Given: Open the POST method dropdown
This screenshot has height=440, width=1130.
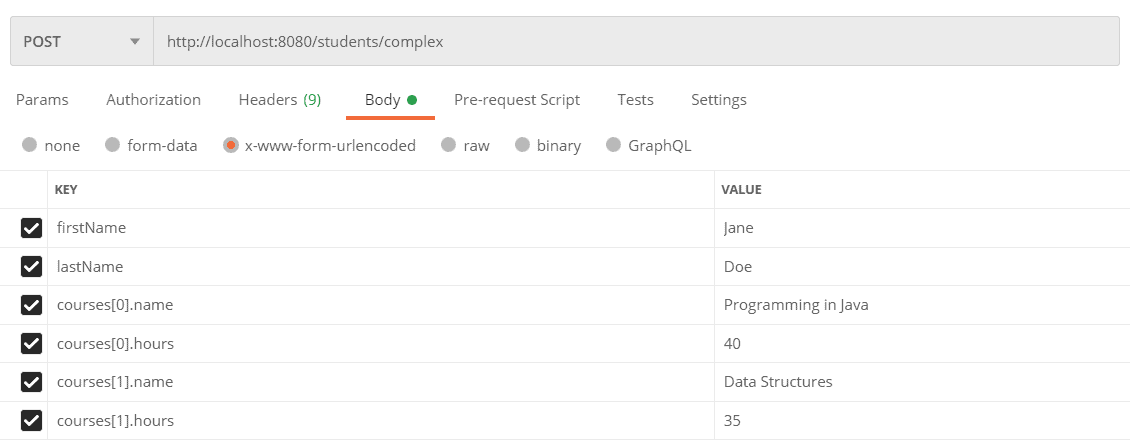Looking at the screenshot, I should click(x=81, y=42).
